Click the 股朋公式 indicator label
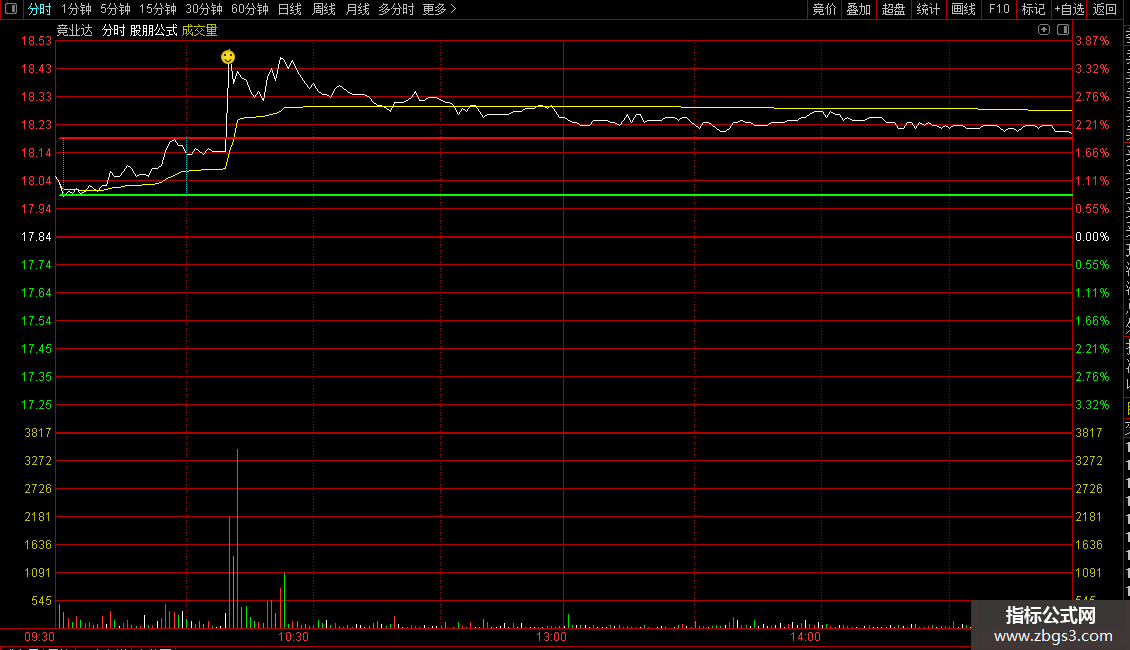This screenshot has width=1130, height=650. coord(154,30)
